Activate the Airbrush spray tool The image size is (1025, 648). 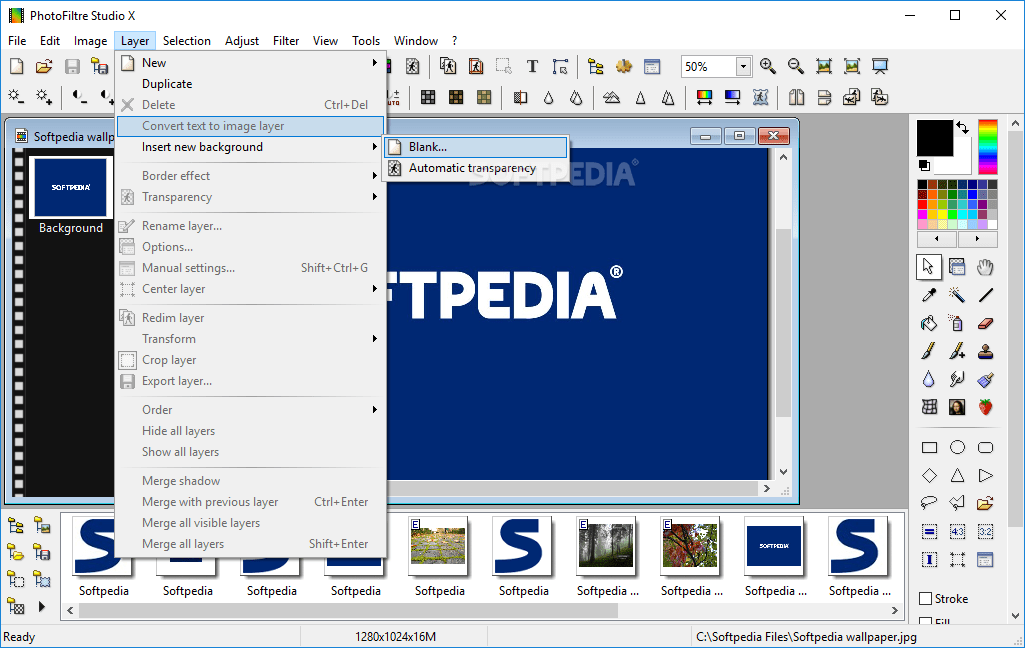pyautogui.click(x=957, y=323)
